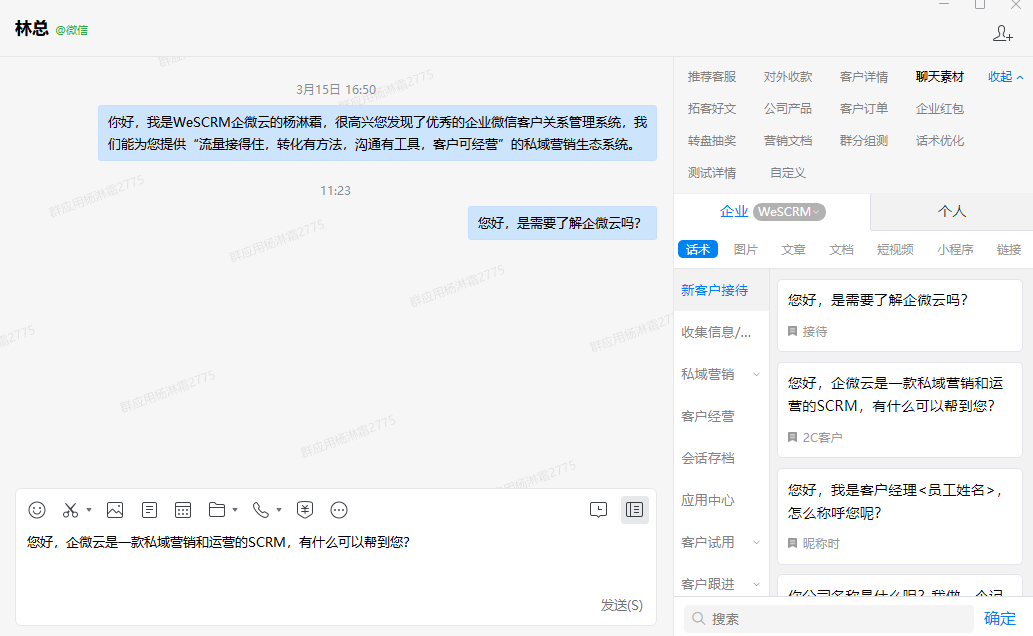The height and width of the screenshot is (636, 1033).
Task: Select the scissors screenshot tool
Action: click(70, 509)
